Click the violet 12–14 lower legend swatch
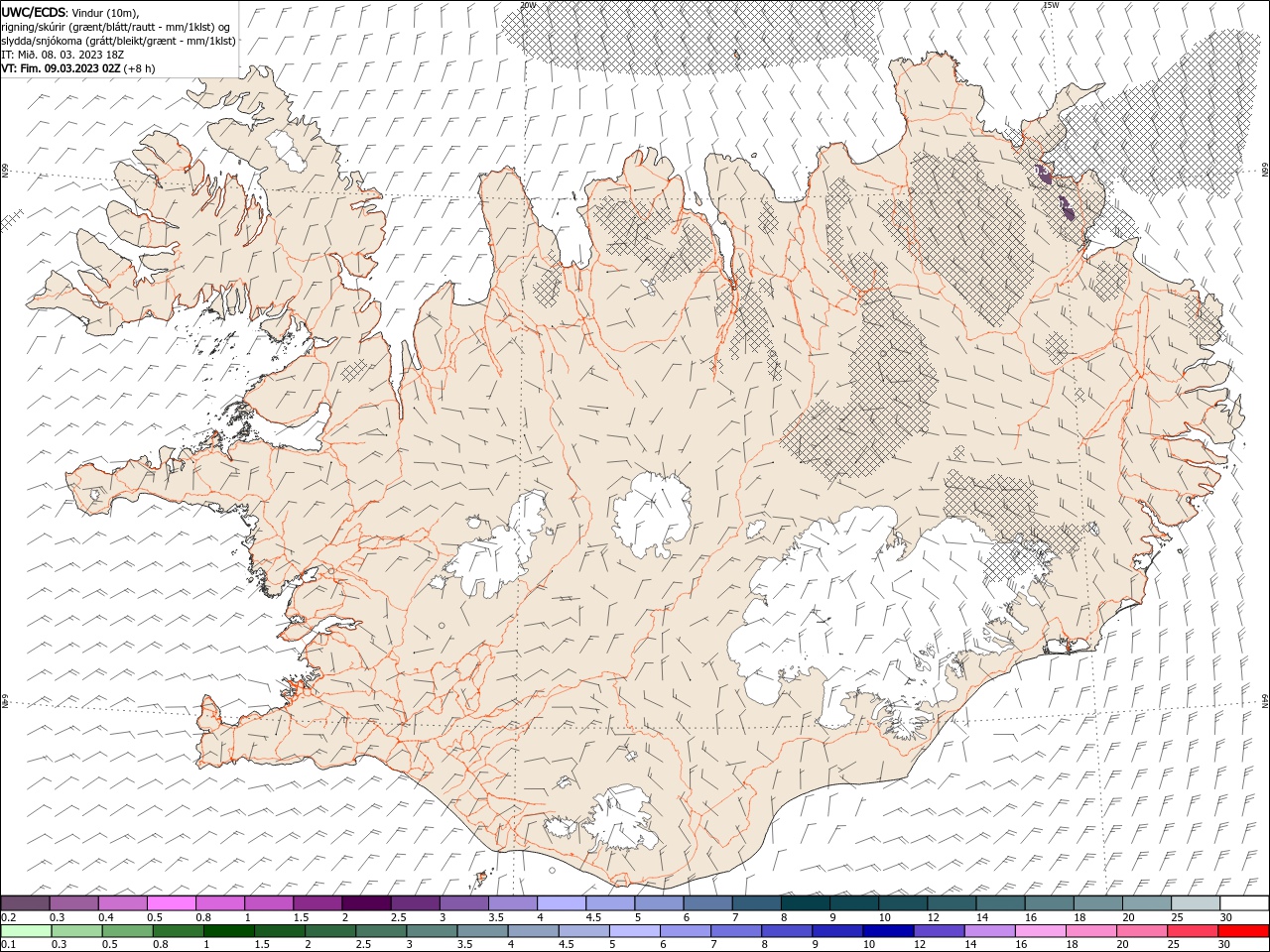The height and width of the screenshot is (952, 1270). pyautogui.click(x=938, y=931)
